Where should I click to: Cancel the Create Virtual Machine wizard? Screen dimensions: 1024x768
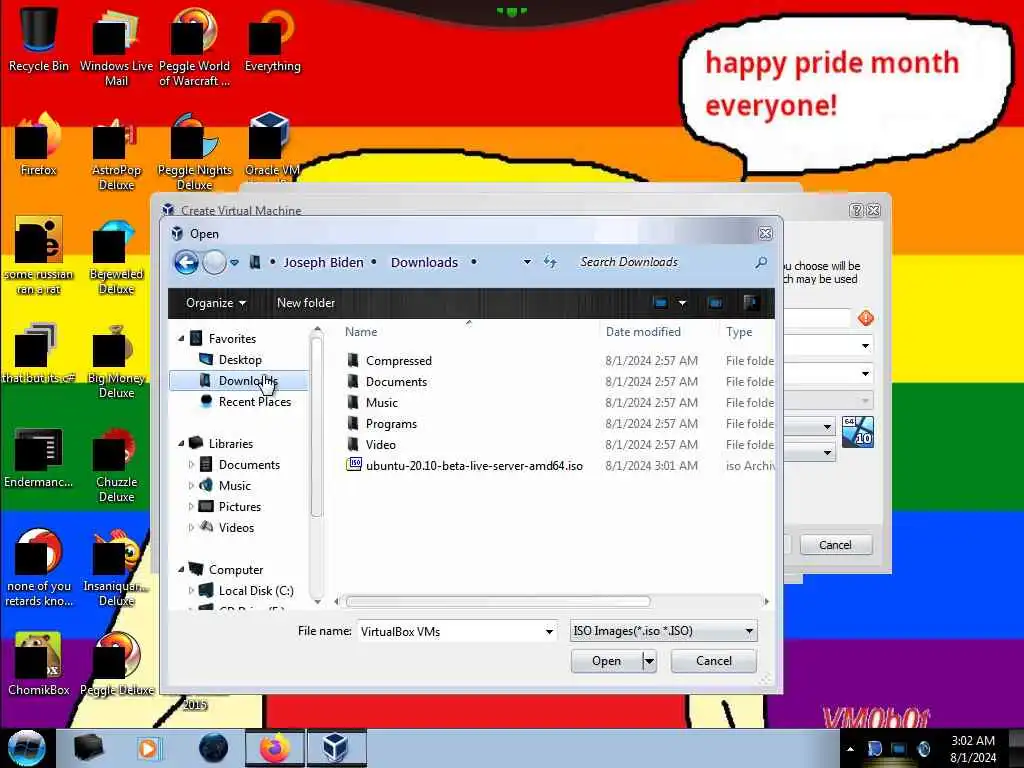(835, 545)
